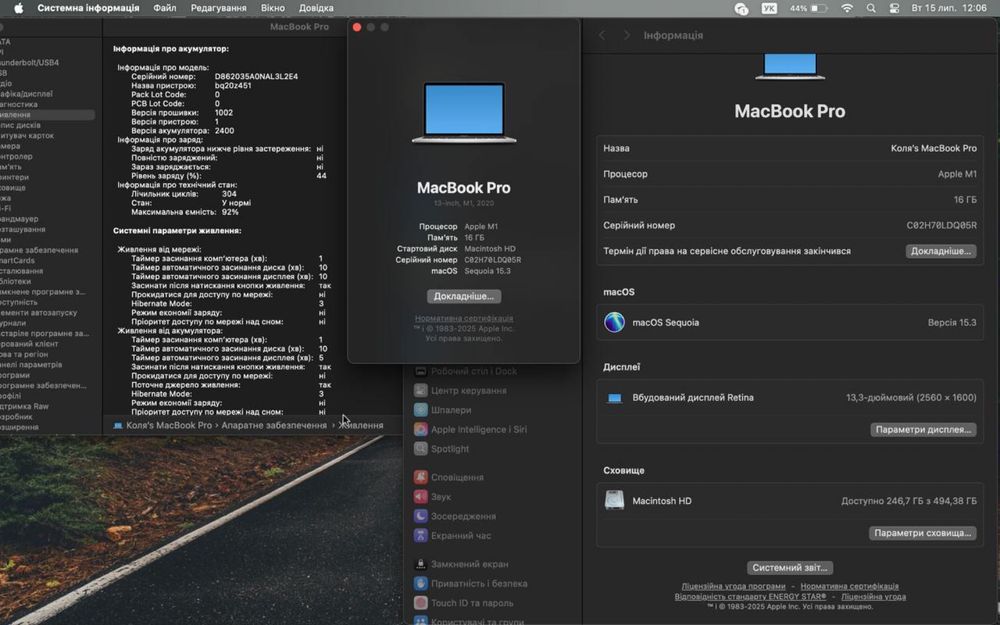Screen dimensions: 1000x625
Task: Open the Вікно menu
Action: [272, 8]
